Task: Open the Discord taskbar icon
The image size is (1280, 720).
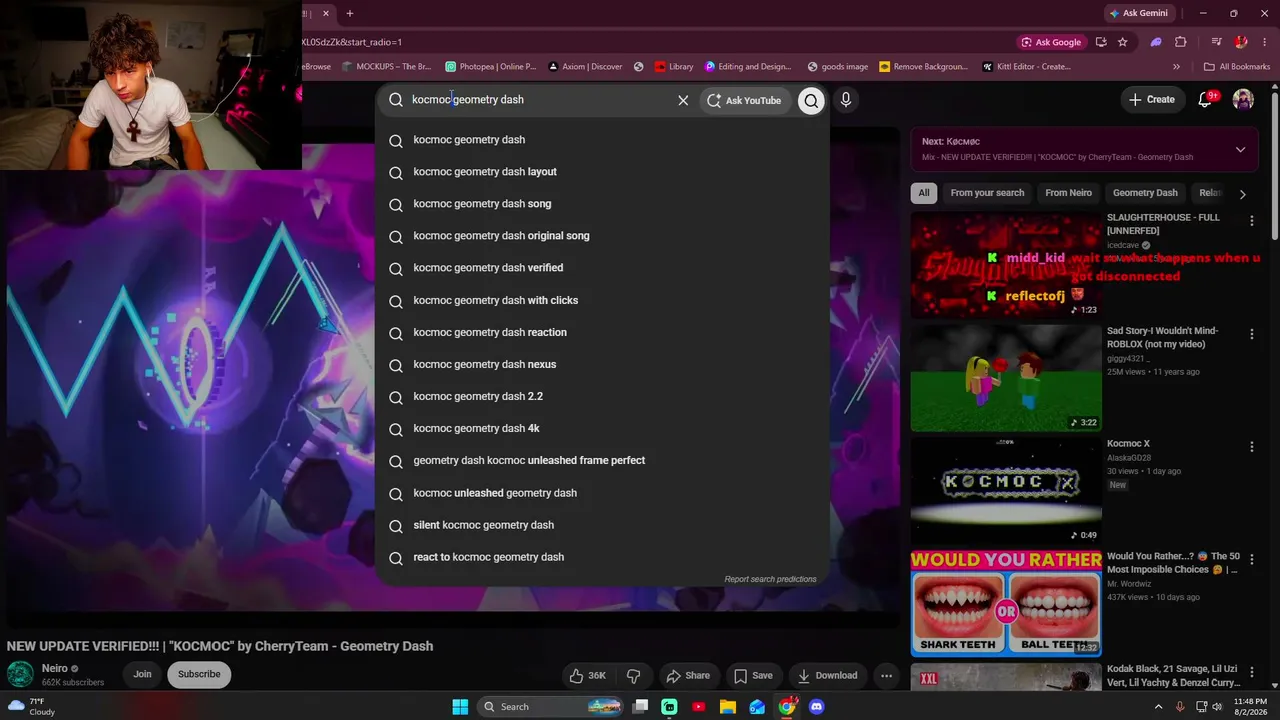Action: [x=816, y=707]
